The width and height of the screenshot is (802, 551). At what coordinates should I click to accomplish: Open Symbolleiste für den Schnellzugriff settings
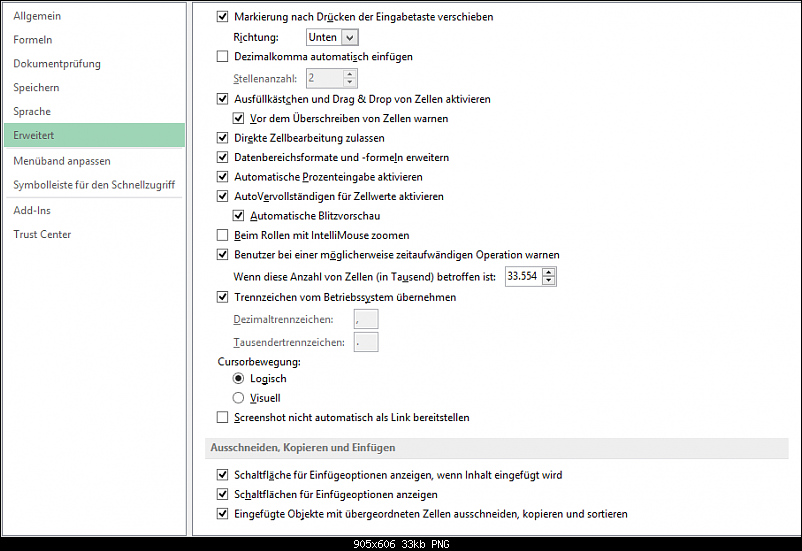pyautogui.click(x=94, y=185)
